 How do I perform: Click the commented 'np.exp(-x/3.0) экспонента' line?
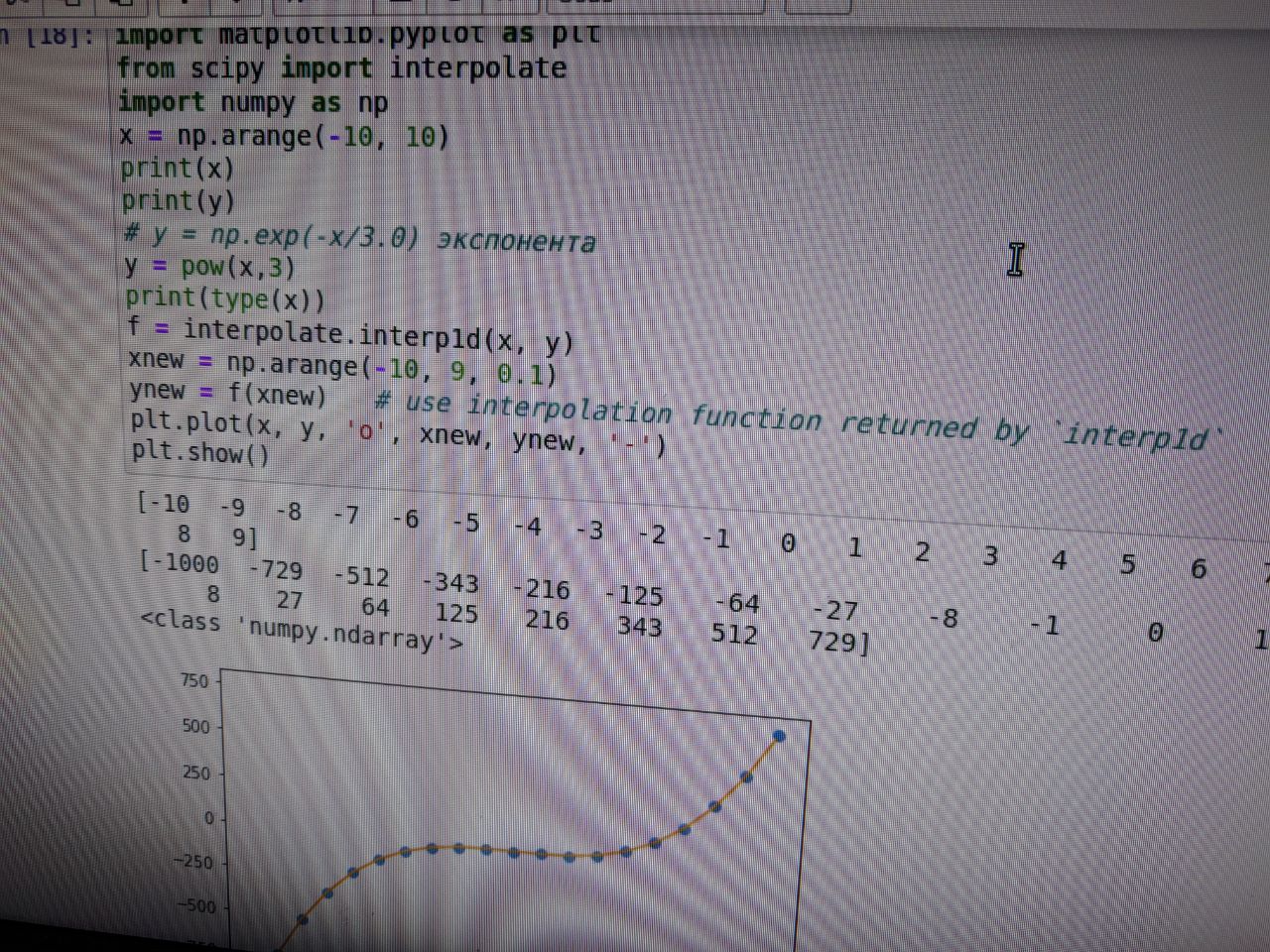coord(359,239)
